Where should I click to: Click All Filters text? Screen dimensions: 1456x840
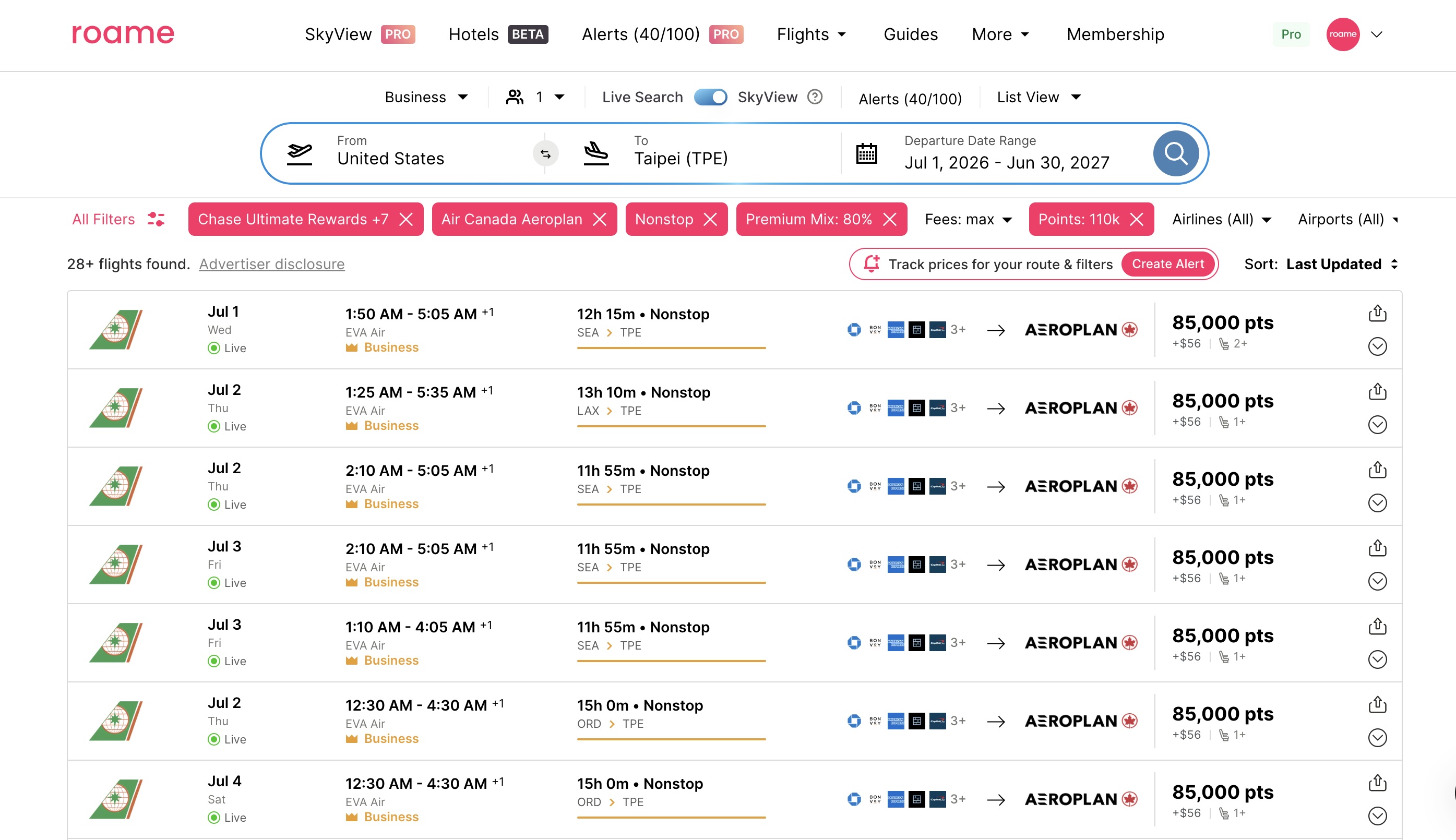tap(103, 219)
